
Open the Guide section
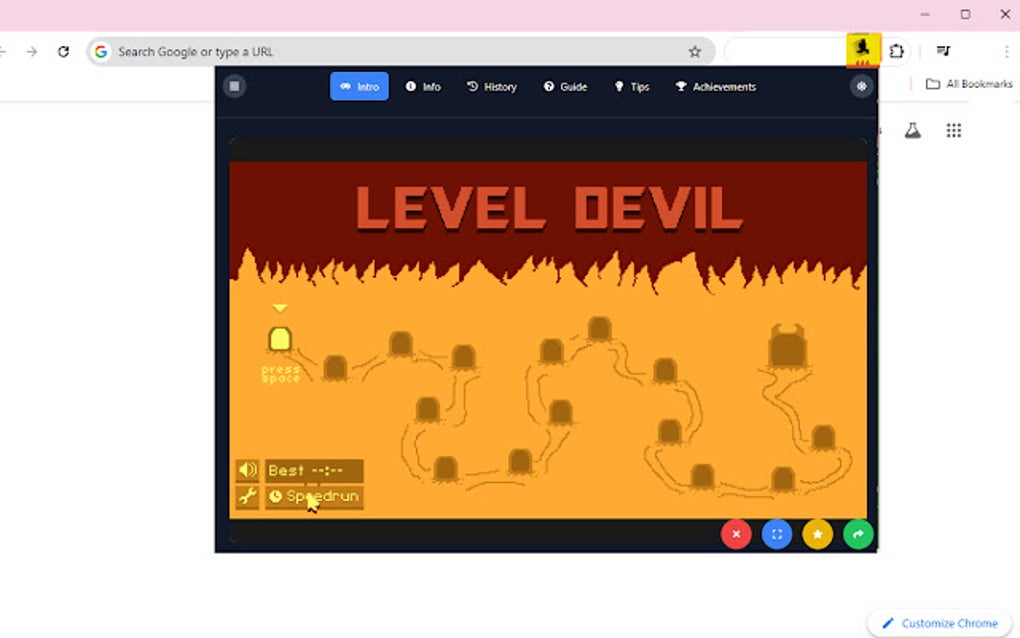[565, 86]
